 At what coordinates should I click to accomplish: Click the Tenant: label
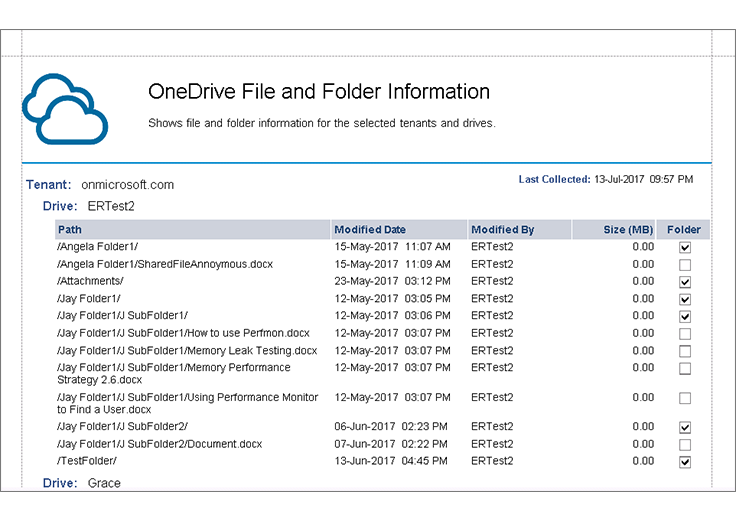[48, 184]
